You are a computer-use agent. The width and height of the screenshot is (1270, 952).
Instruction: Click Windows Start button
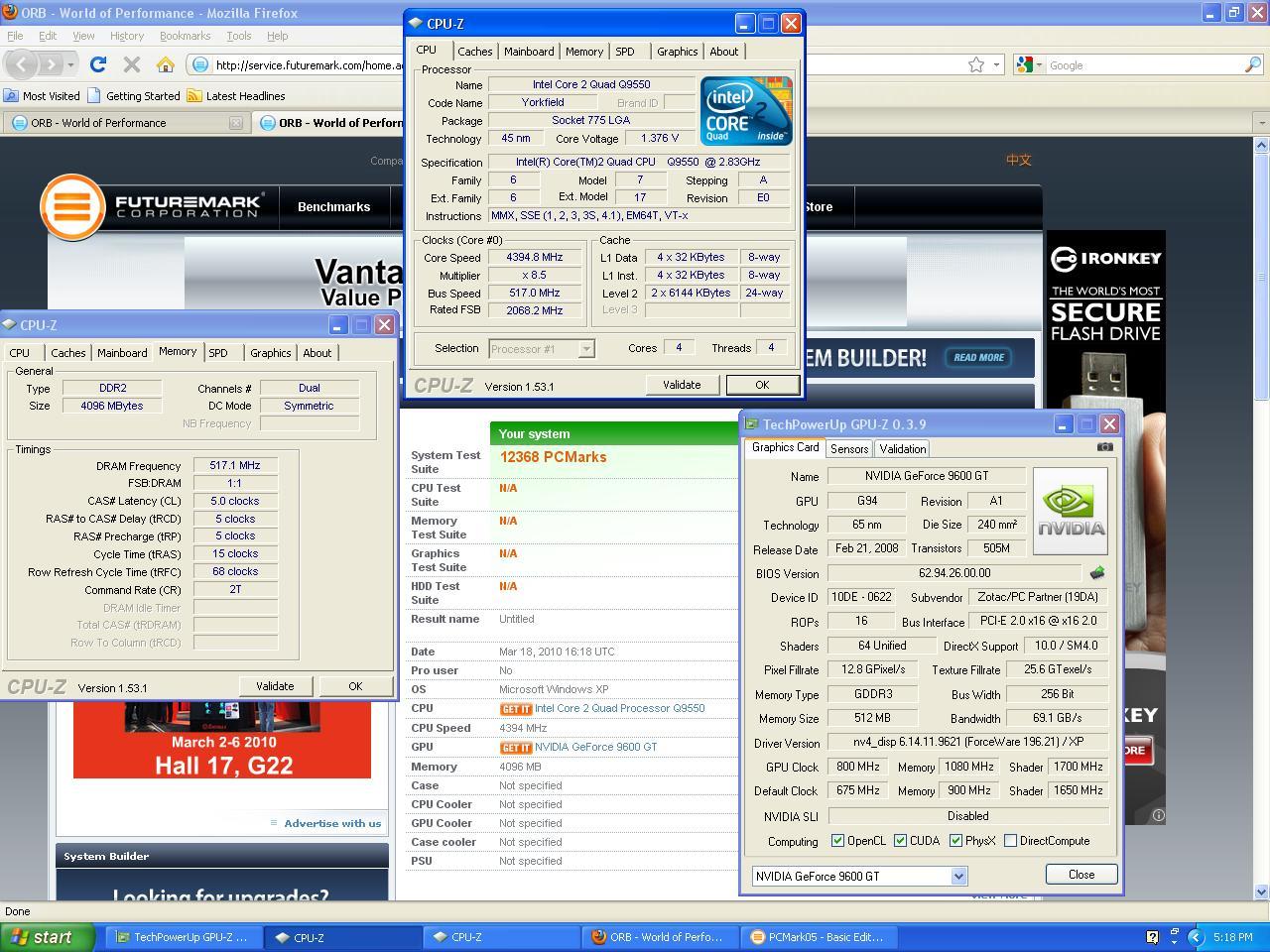tap(48, 937)
